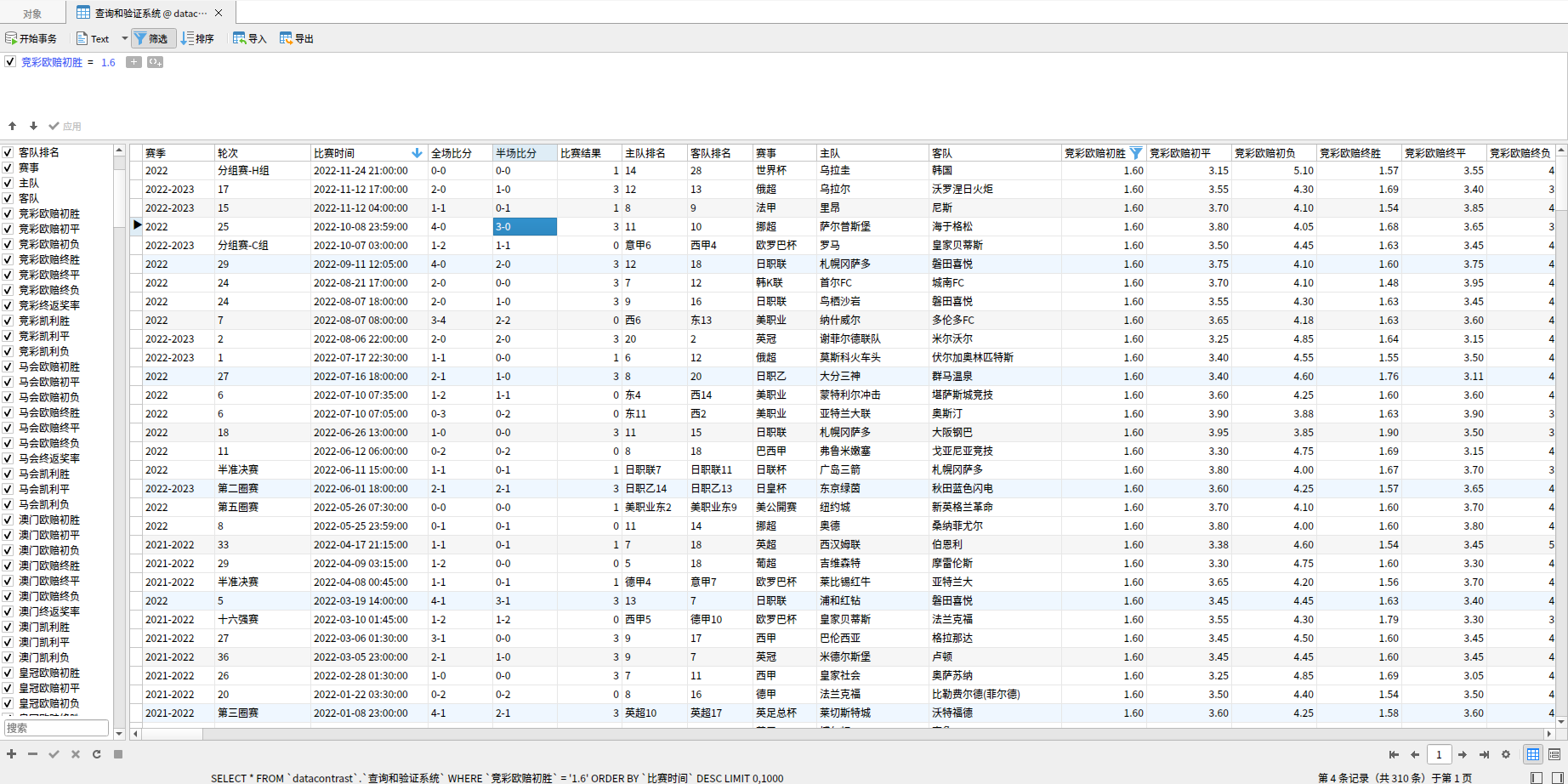Toggle the 竞彩终返奖率 column checkbox
This screenshot has width=1568, height=784.
tap(8, 305)
